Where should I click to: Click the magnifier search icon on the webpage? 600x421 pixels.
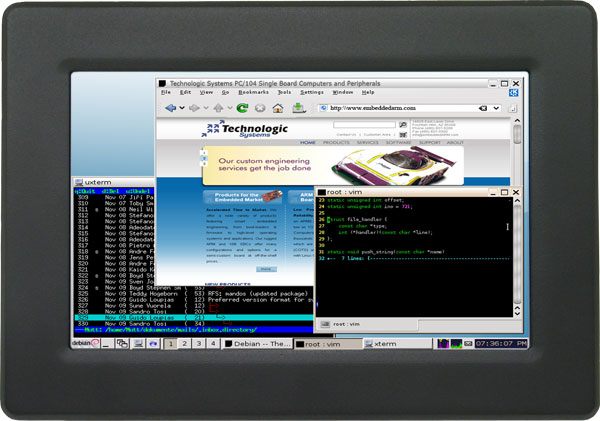tap(403, 125)
